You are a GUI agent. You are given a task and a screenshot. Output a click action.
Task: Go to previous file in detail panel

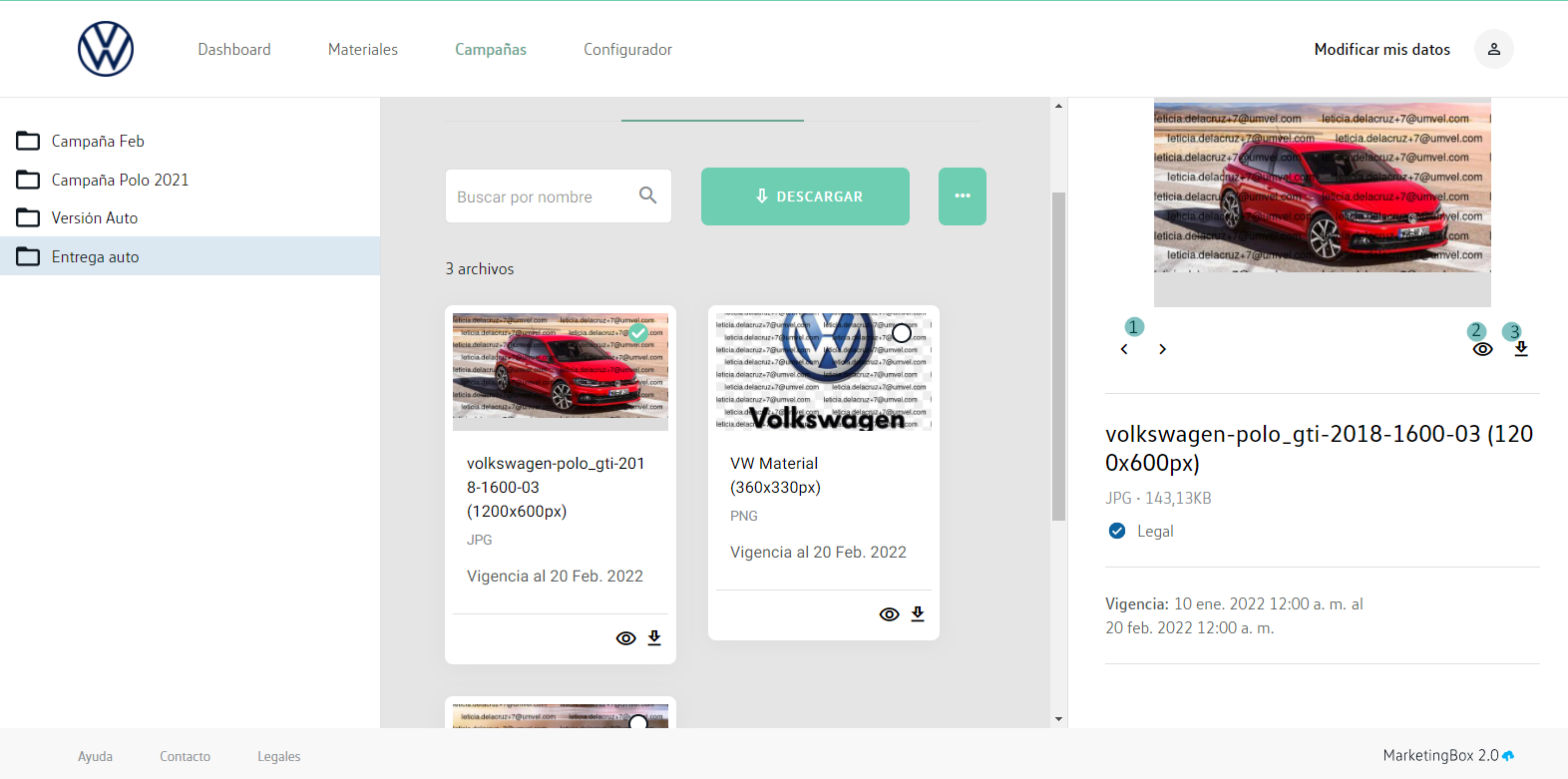(x=1124, y=349)
